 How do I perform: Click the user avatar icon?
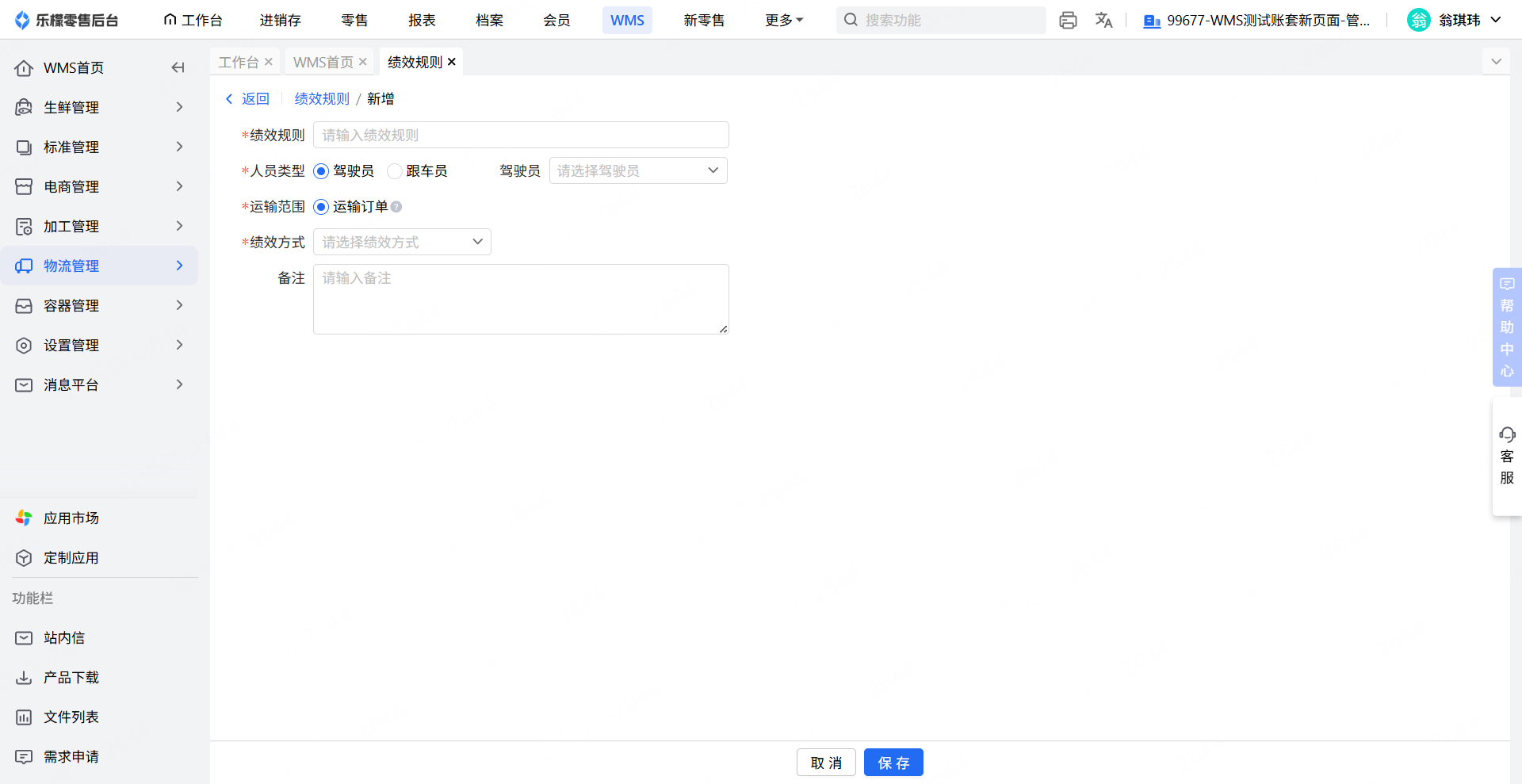click(1418, 20)
